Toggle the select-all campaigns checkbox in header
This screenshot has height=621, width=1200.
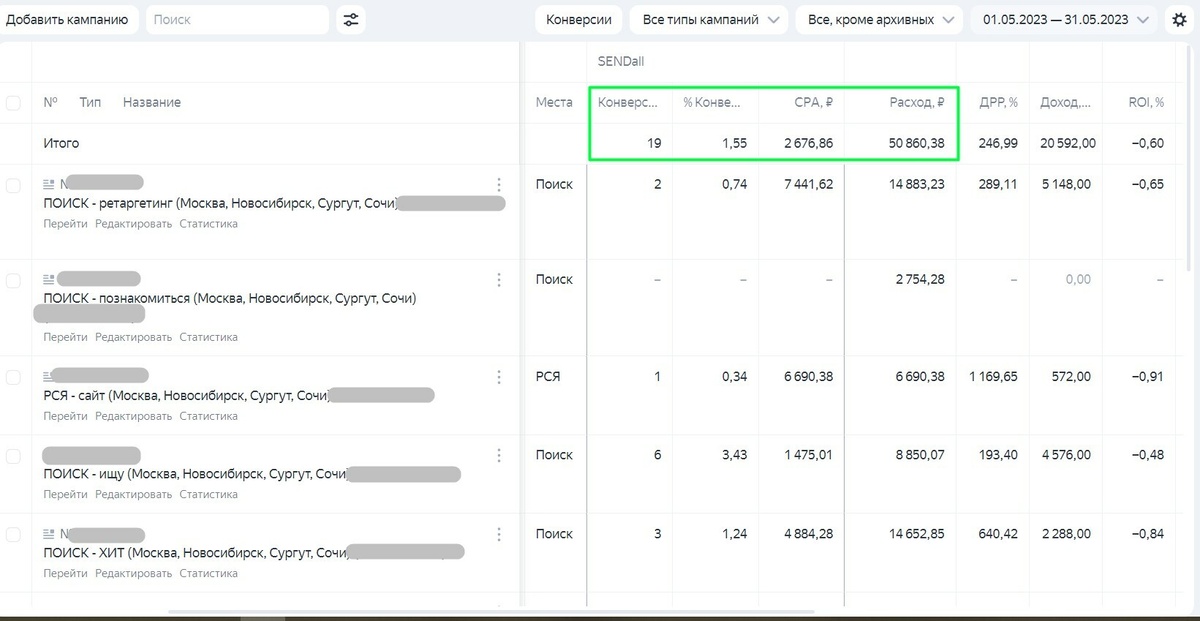click(x=13, y=103)
